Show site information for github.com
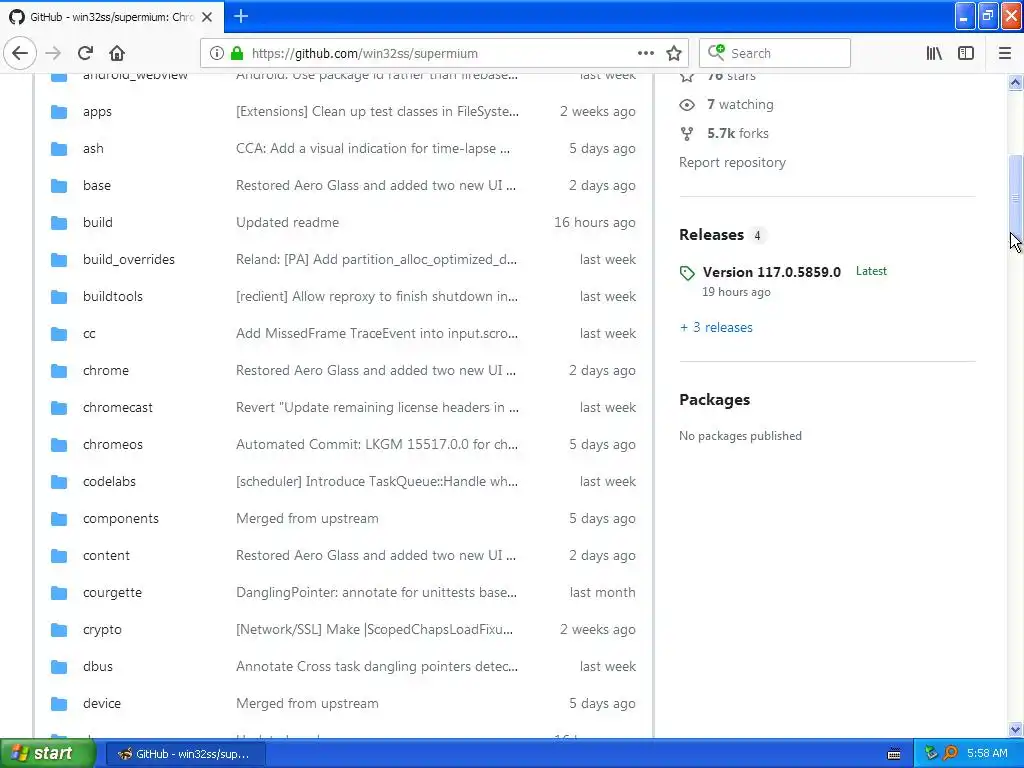Viewport: 1024px width, 768px height. coord(216,53)
